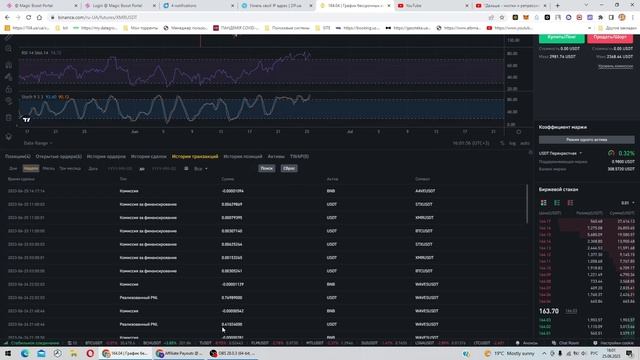Screen dimensions: 640x360
Task: Open the История позиций tab
Action: pyautogui.click(x=243, y=157)
